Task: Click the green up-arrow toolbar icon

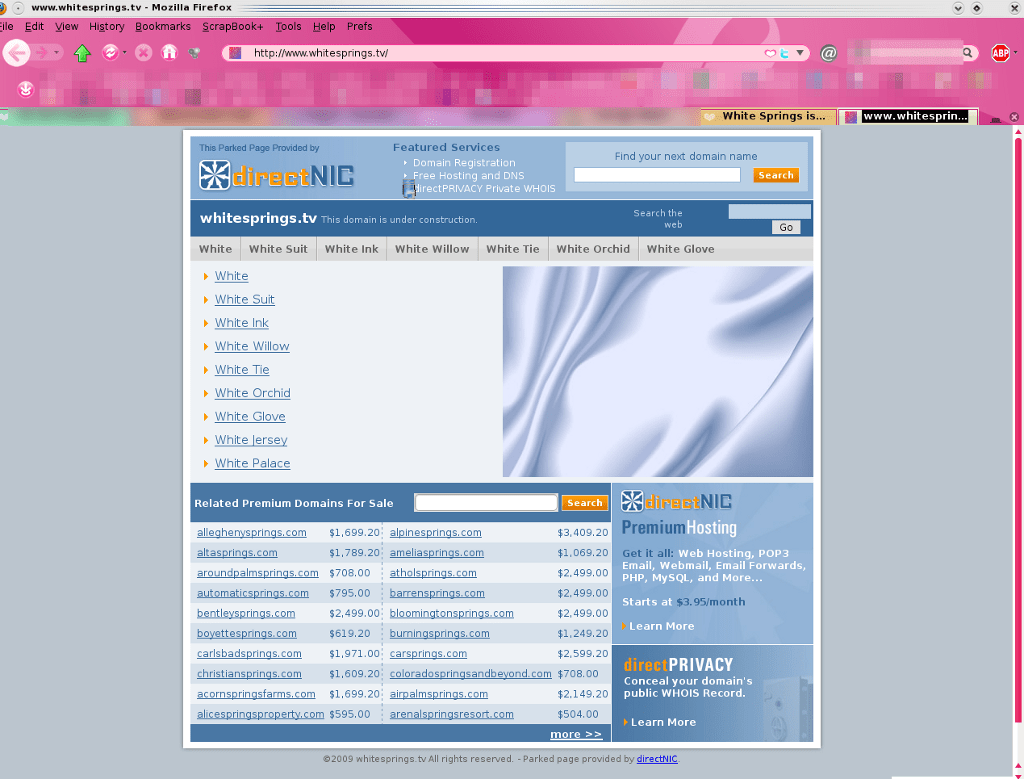Action: 82,53
